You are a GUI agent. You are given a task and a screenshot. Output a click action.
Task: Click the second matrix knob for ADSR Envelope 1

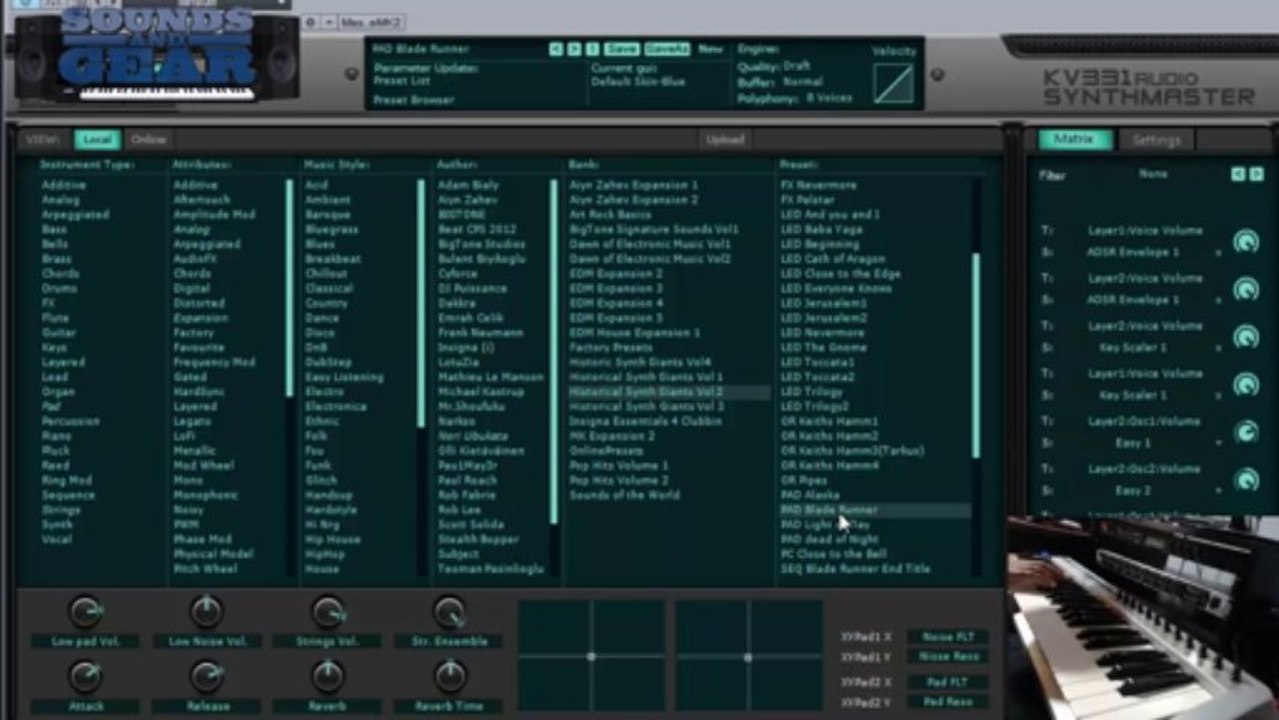tap(1246, 289)
